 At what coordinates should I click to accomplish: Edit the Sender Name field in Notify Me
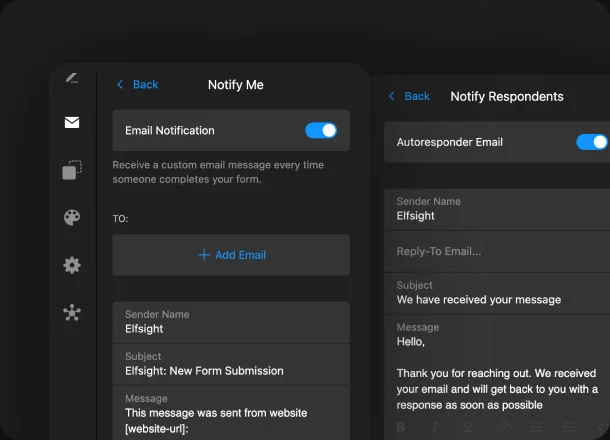231,322
